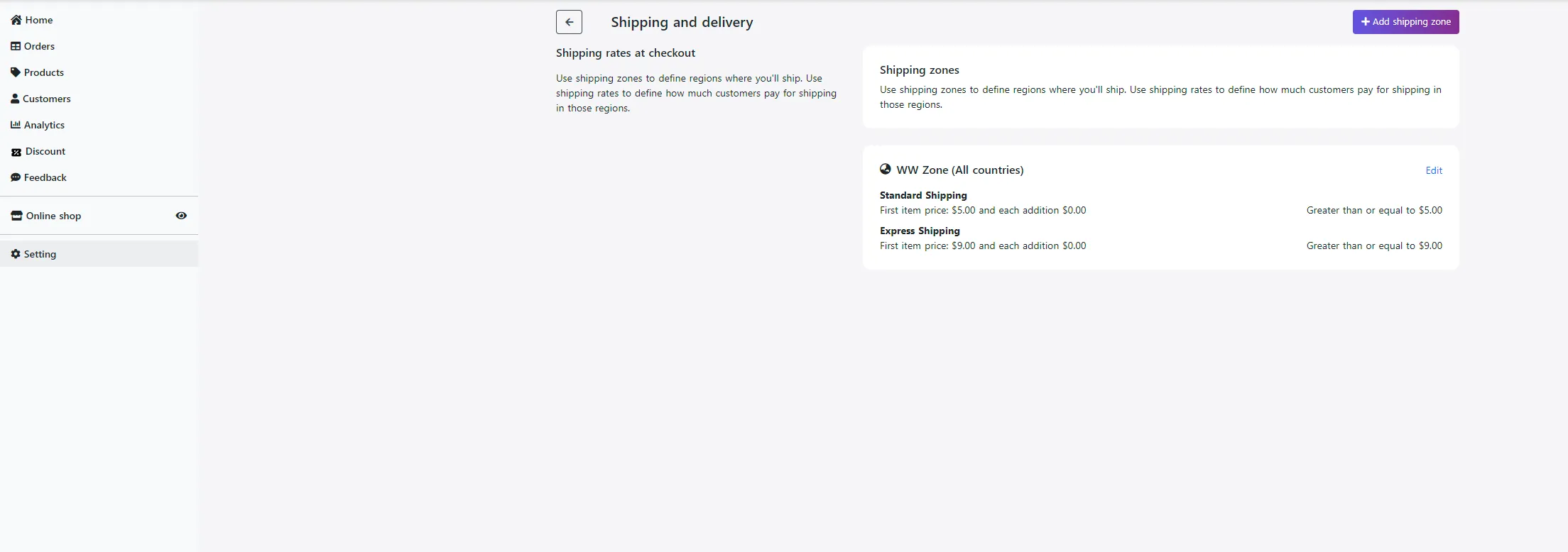The width and height of the screenshot is (1568, 552).
Task: Open the Orders menu item
Action: coord(39,46)
